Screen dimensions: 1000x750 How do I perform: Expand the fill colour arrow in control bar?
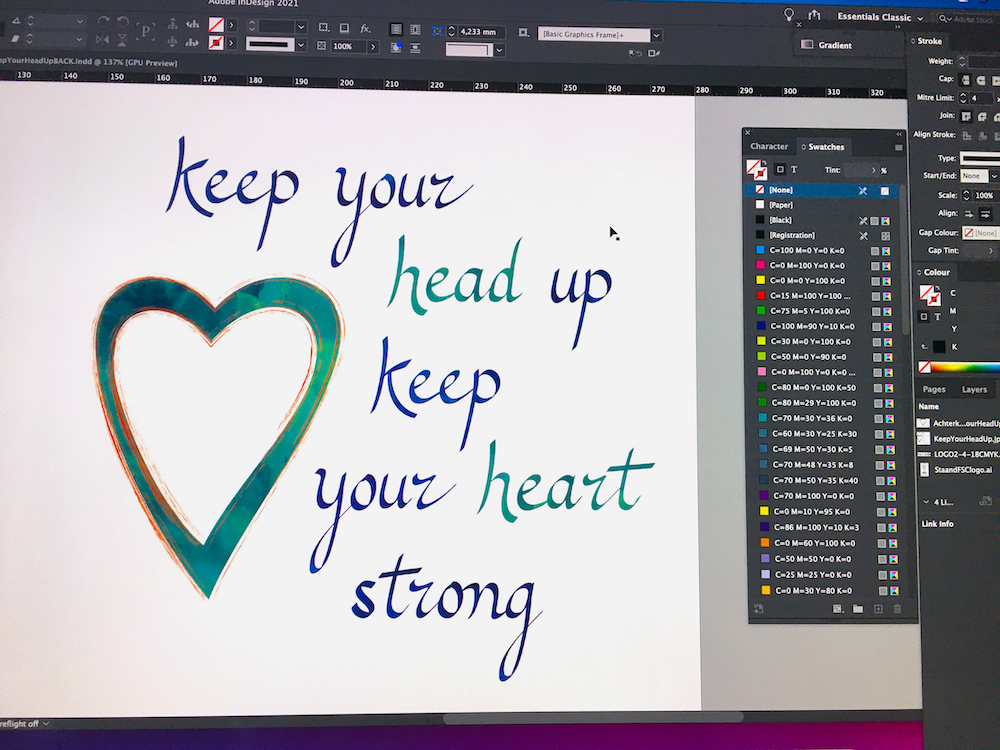(232, 26)
